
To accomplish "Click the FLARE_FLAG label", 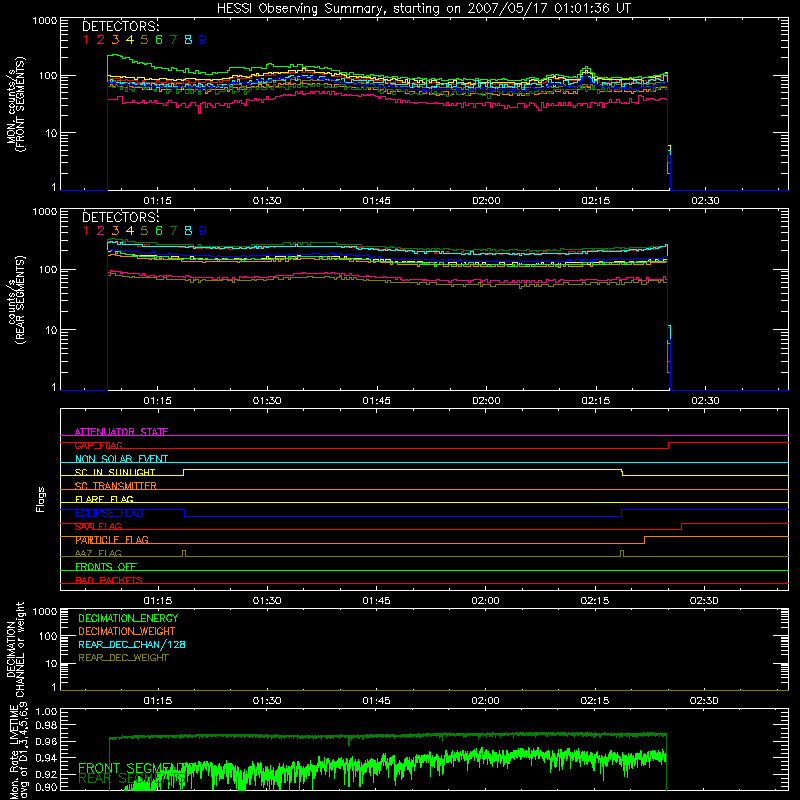I will tap(104, 499).
